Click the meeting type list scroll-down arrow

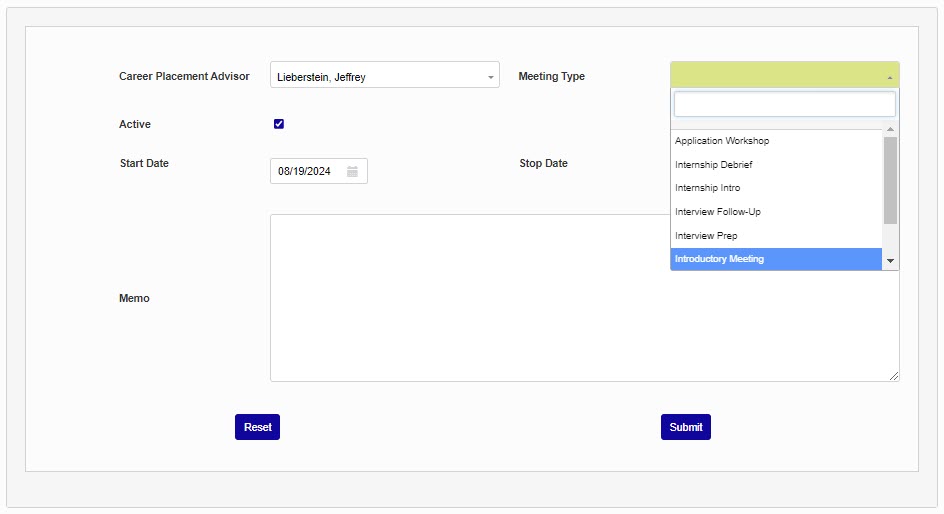pos(890,260)
